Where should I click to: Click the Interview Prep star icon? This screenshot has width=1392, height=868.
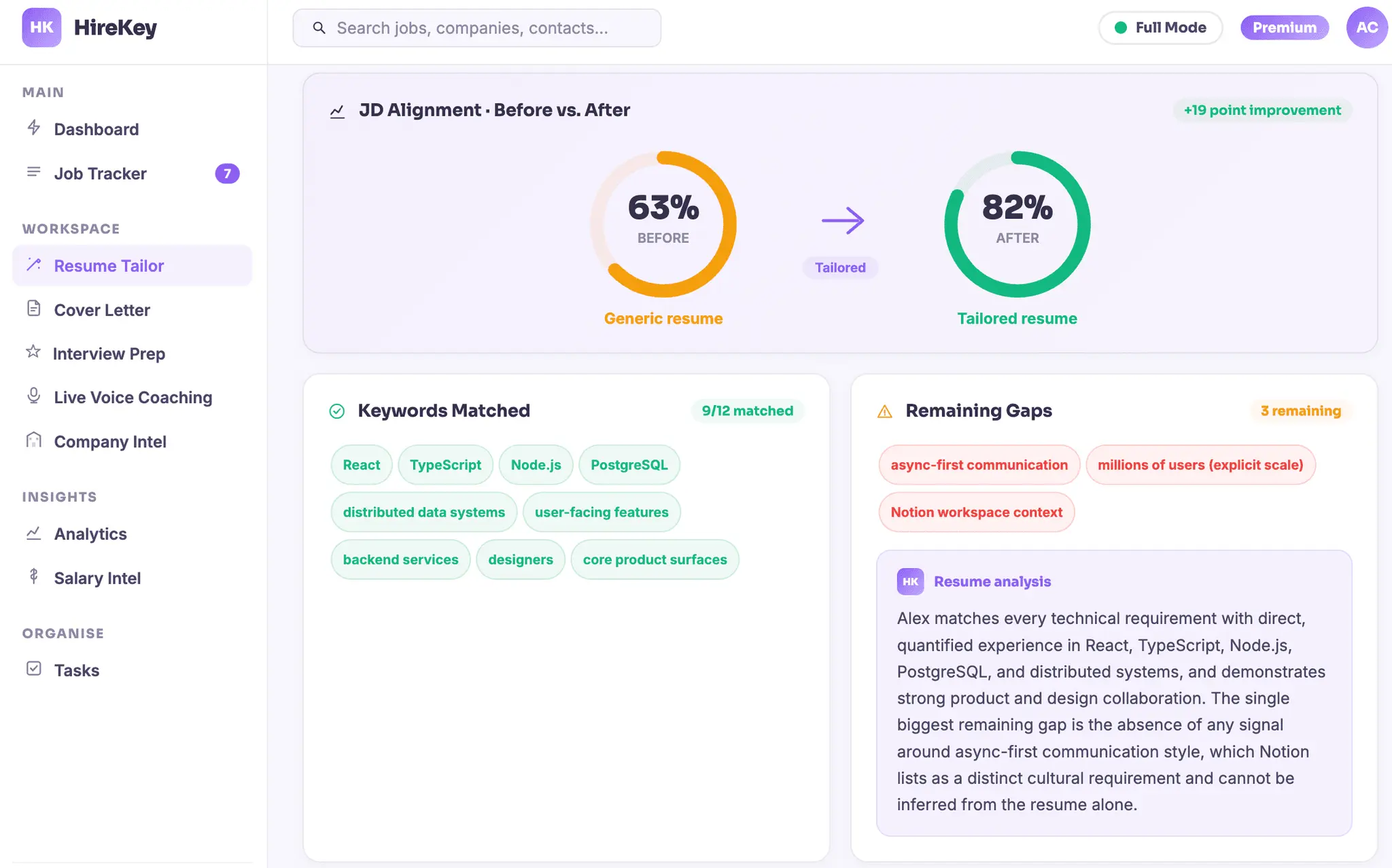[x=33, y=352]
